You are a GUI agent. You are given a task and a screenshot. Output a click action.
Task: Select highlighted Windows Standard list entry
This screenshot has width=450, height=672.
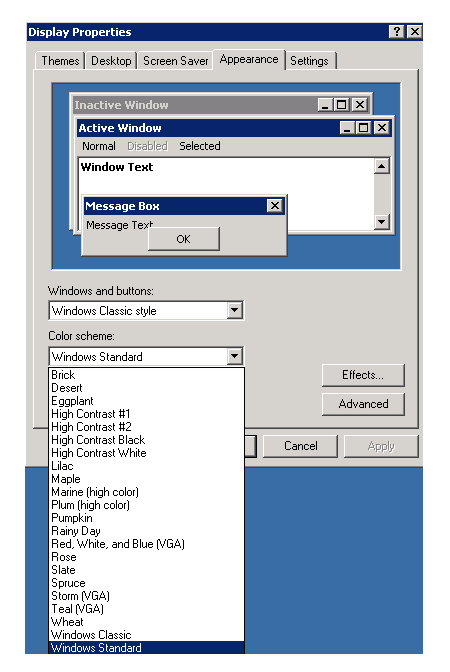click(x=147, y=648)
